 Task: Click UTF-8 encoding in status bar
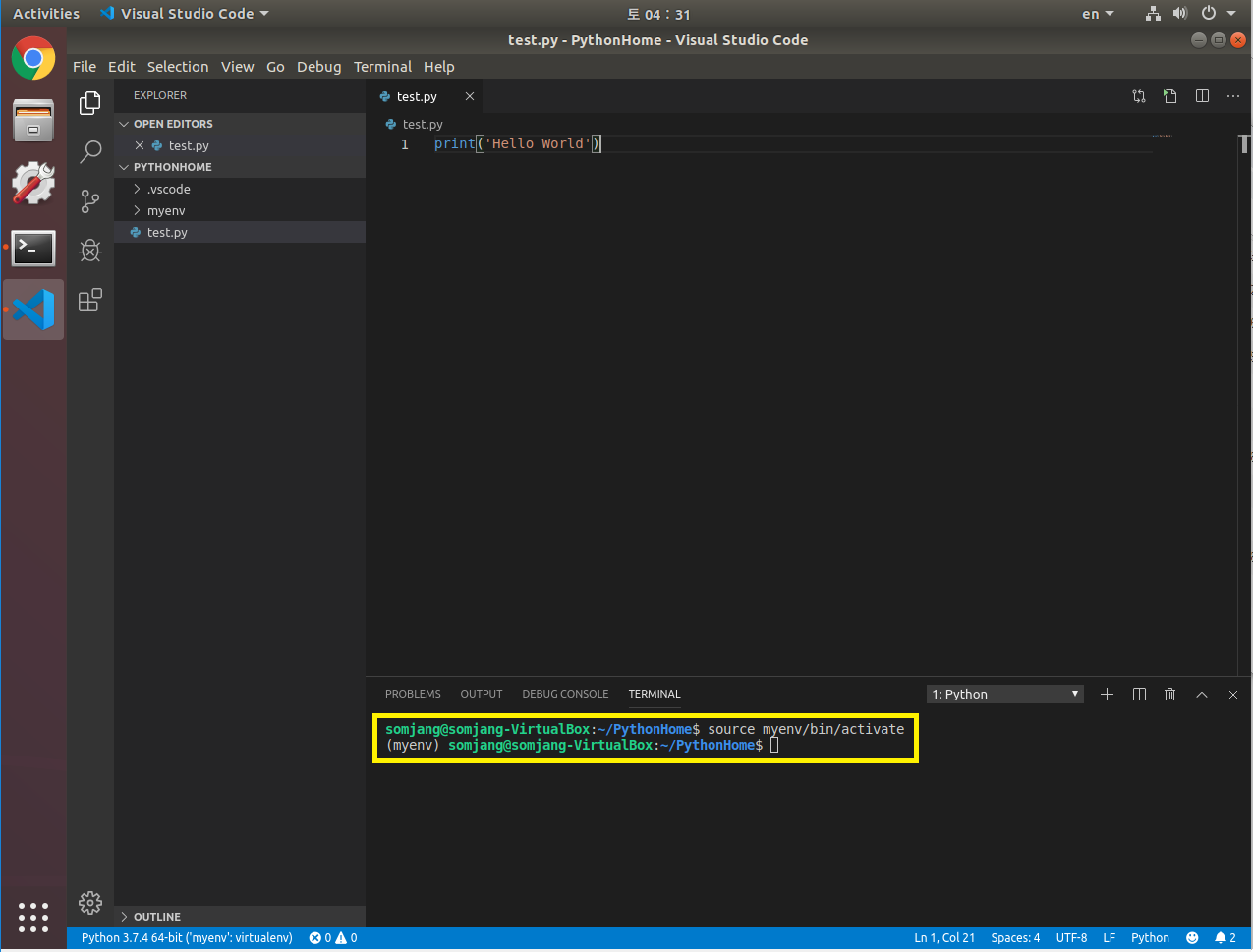pyautogui.click(x=1071, y=938)
